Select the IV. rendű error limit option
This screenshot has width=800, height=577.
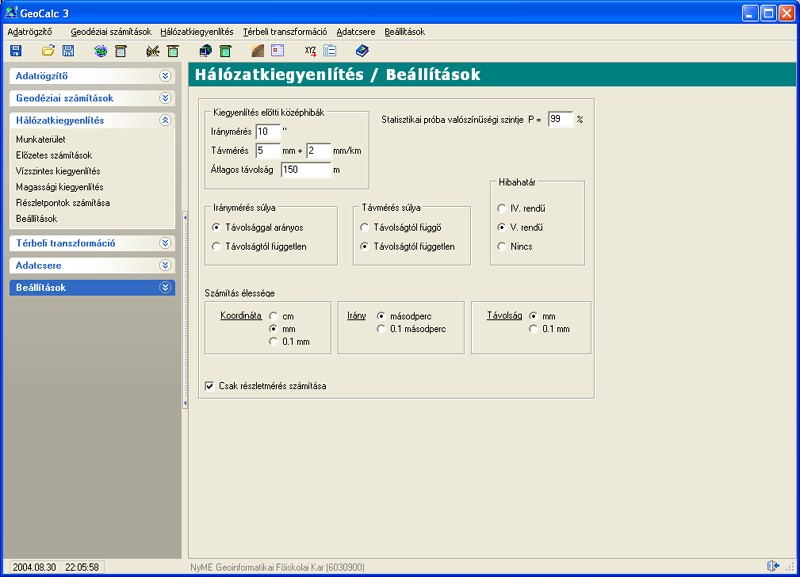point(502,208)
